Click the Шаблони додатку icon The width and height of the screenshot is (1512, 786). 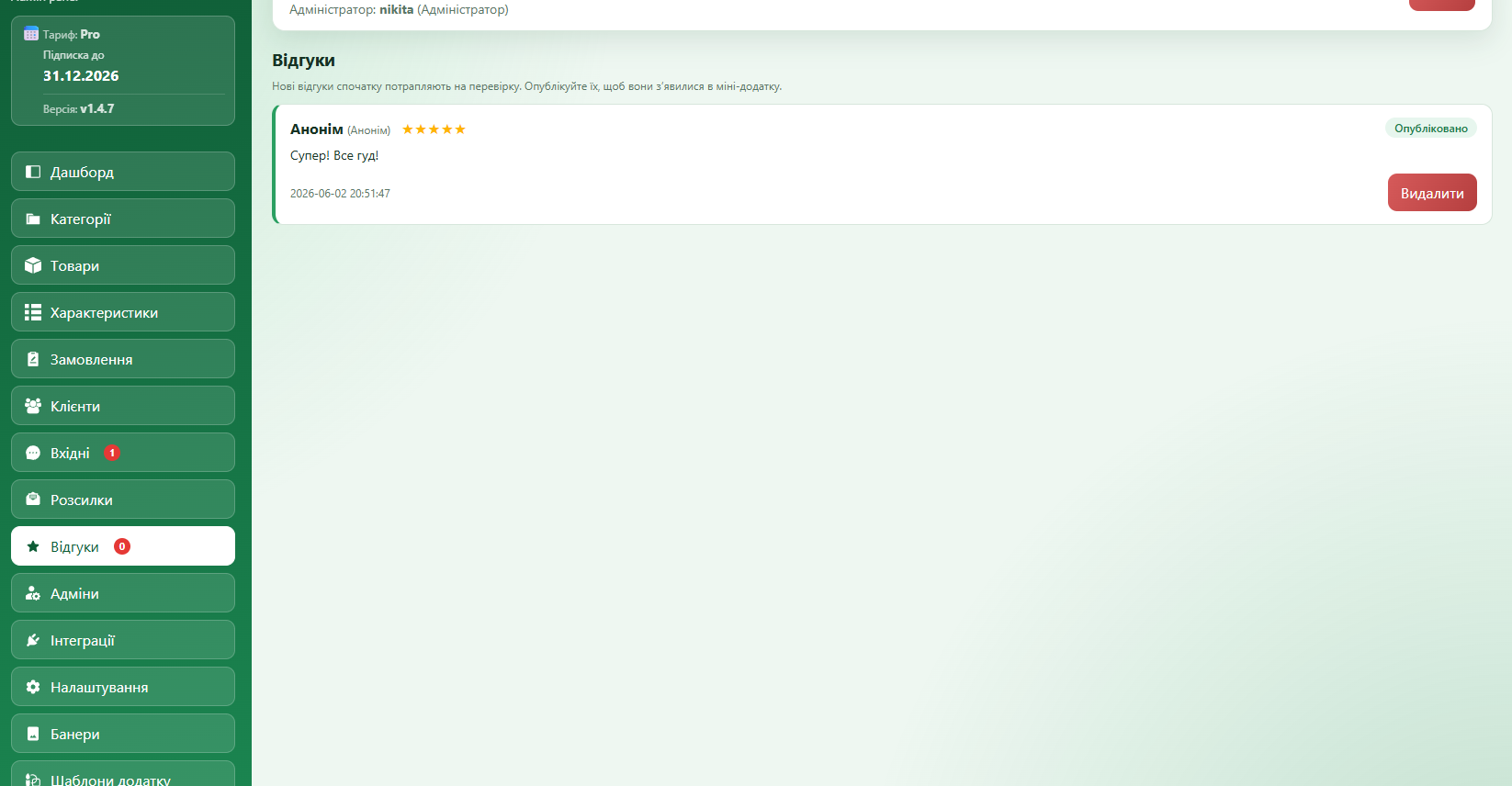point(33,780)
